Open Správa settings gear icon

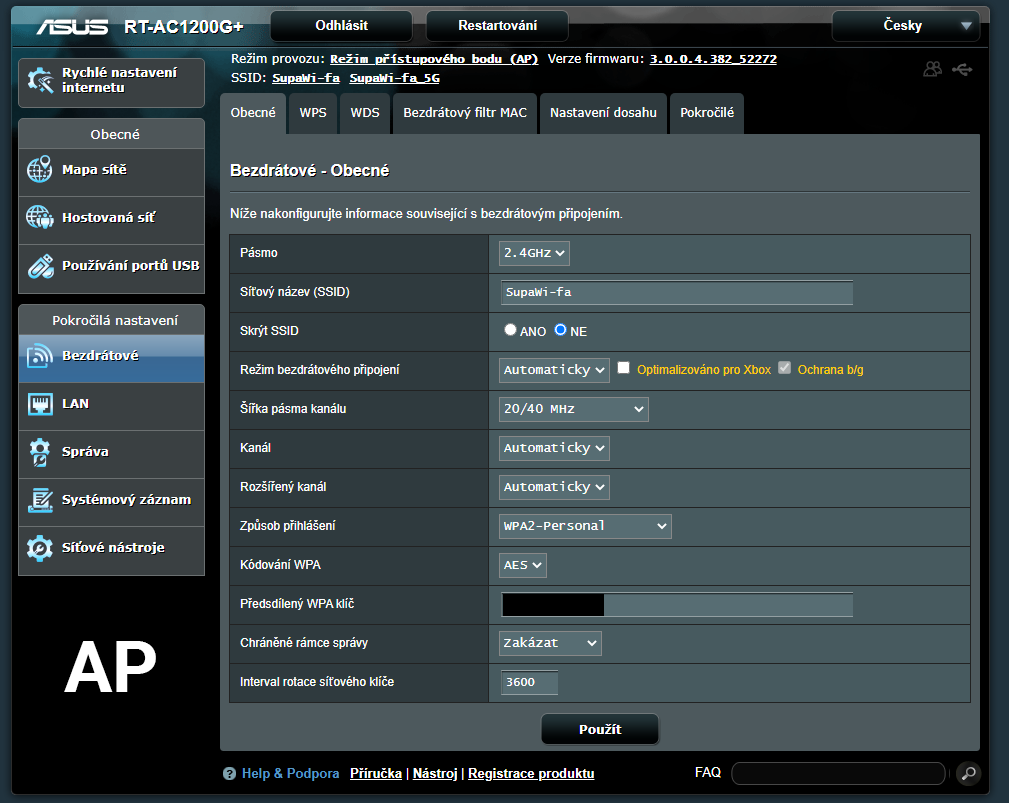(40, 452)
